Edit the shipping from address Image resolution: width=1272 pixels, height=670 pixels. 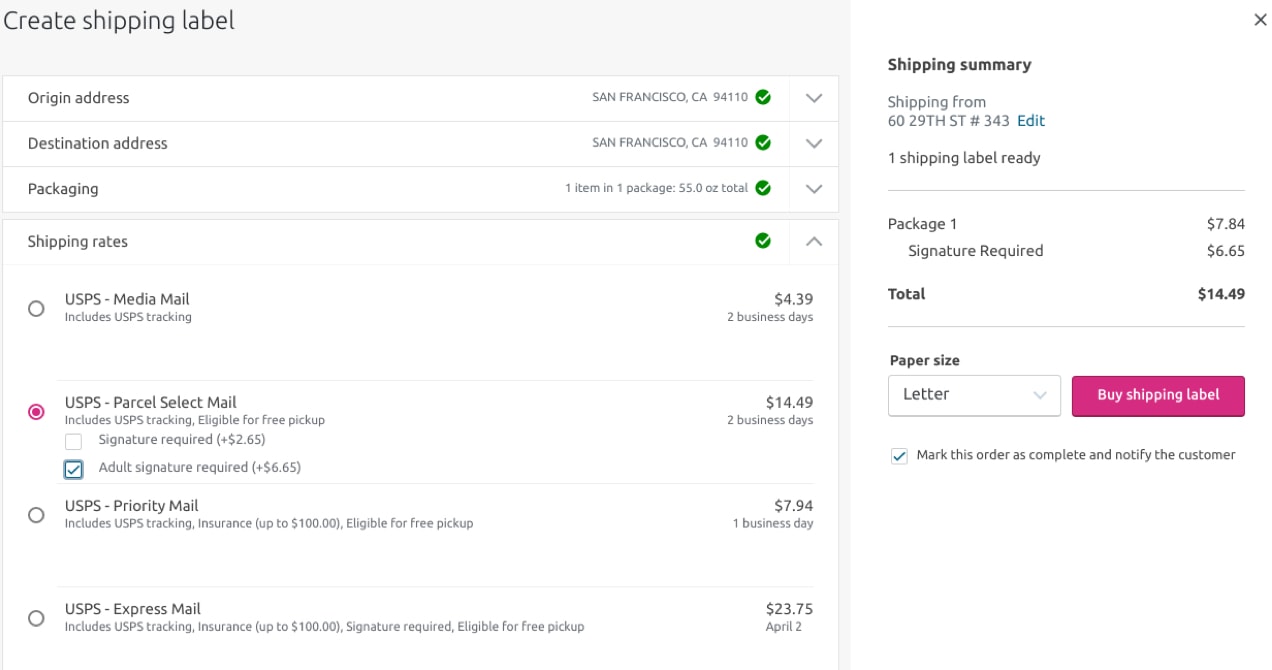tap(1031, 120)
